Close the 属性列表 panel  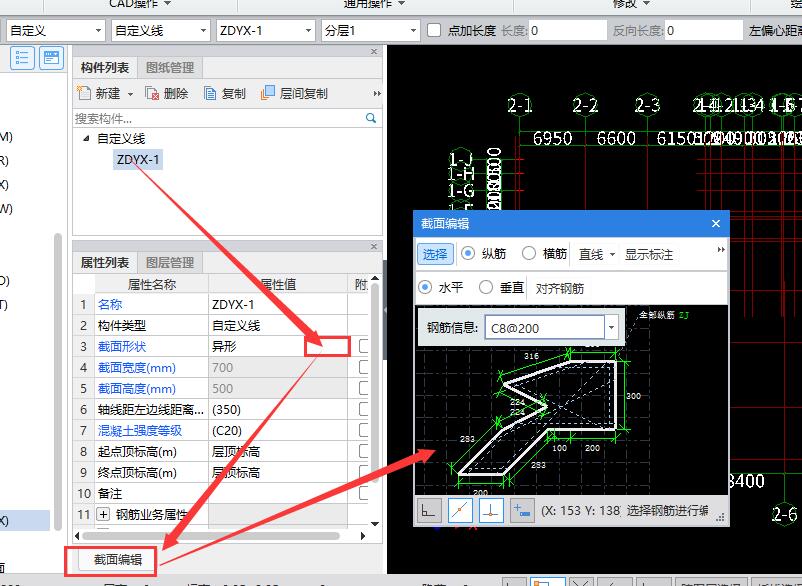[374, 246]
